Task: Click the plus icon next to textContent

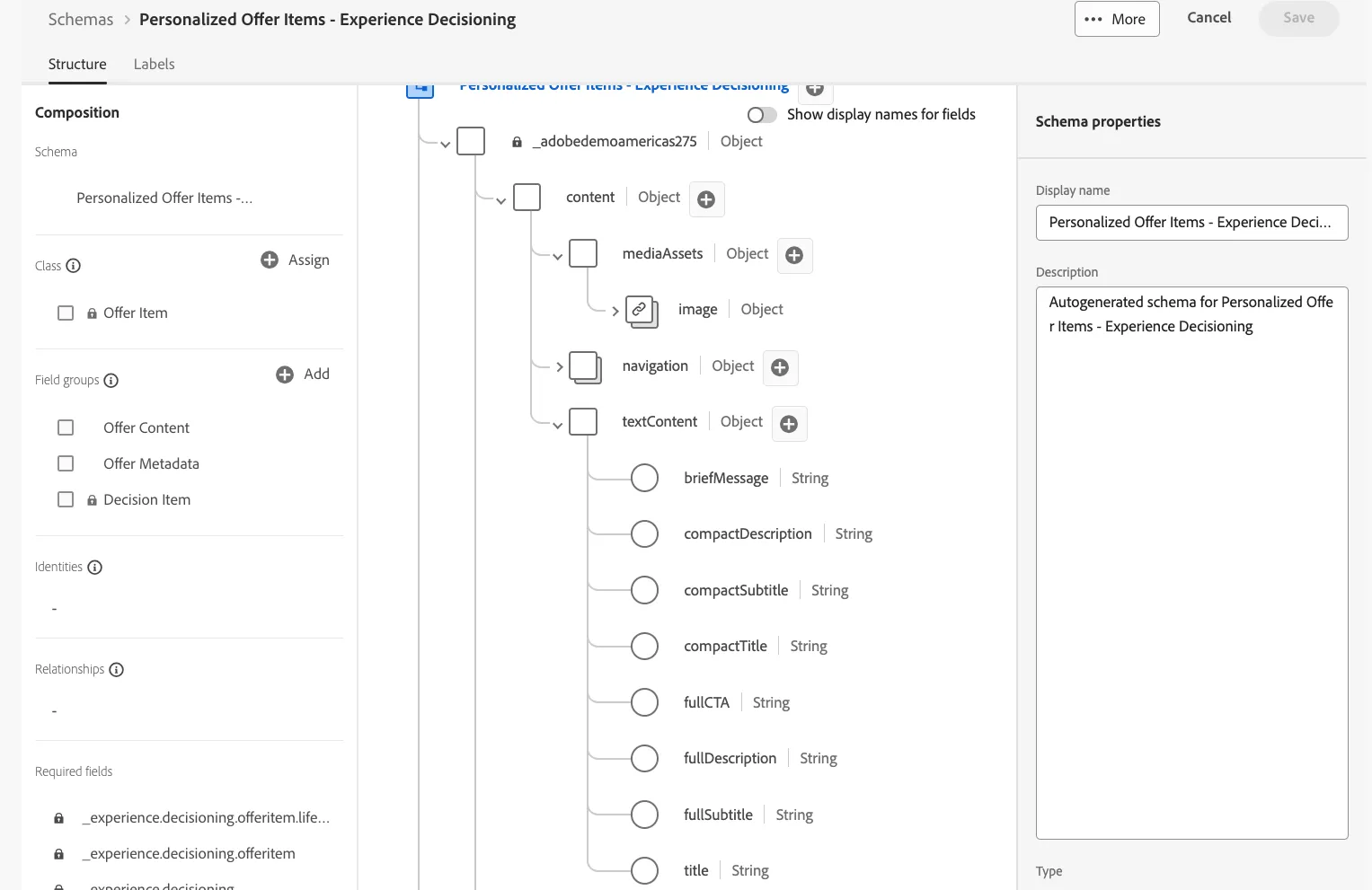Action: click(789, 424)
